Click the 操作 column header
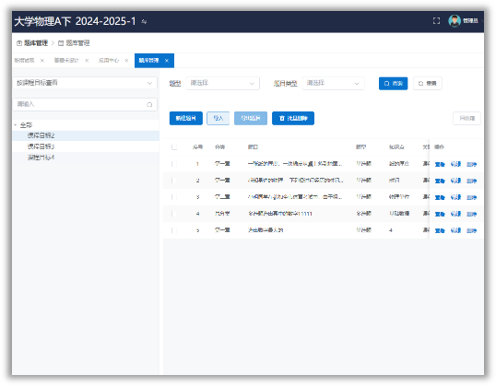The width and height of the screenshot is (496, 386). point(439,147)
